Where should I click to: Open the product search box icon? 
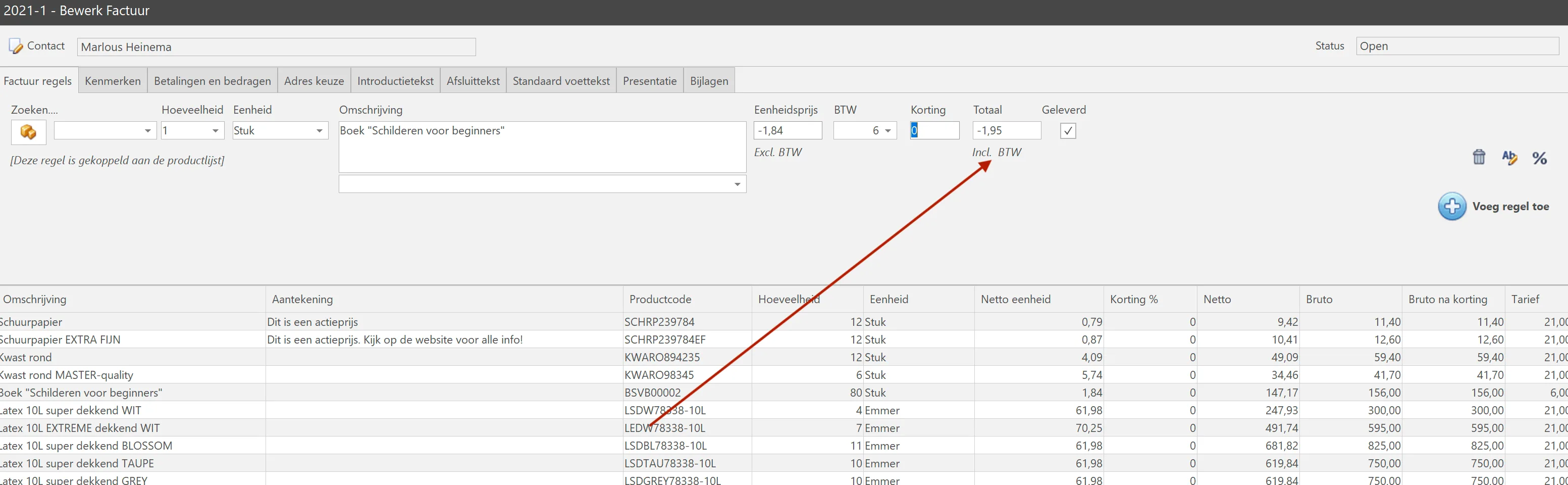click(29, 132)
